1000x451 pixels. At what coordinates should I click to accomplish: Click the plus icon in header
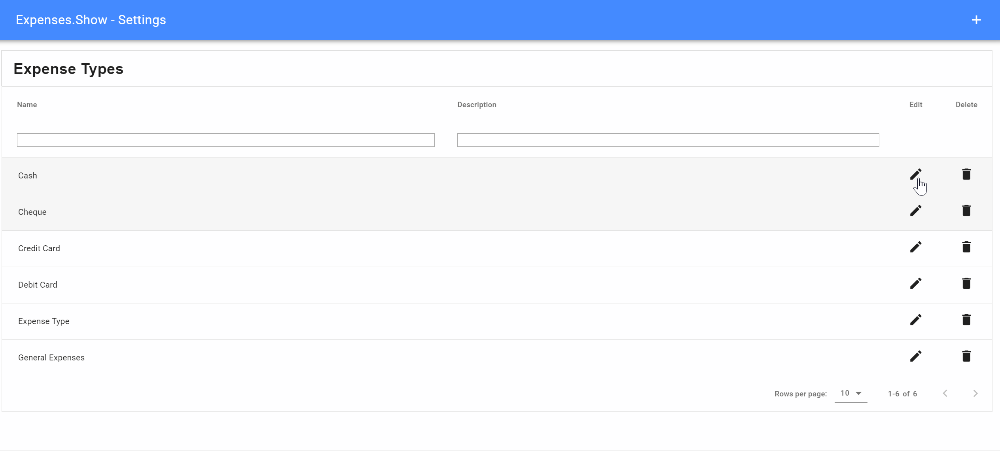pos(976,20)
